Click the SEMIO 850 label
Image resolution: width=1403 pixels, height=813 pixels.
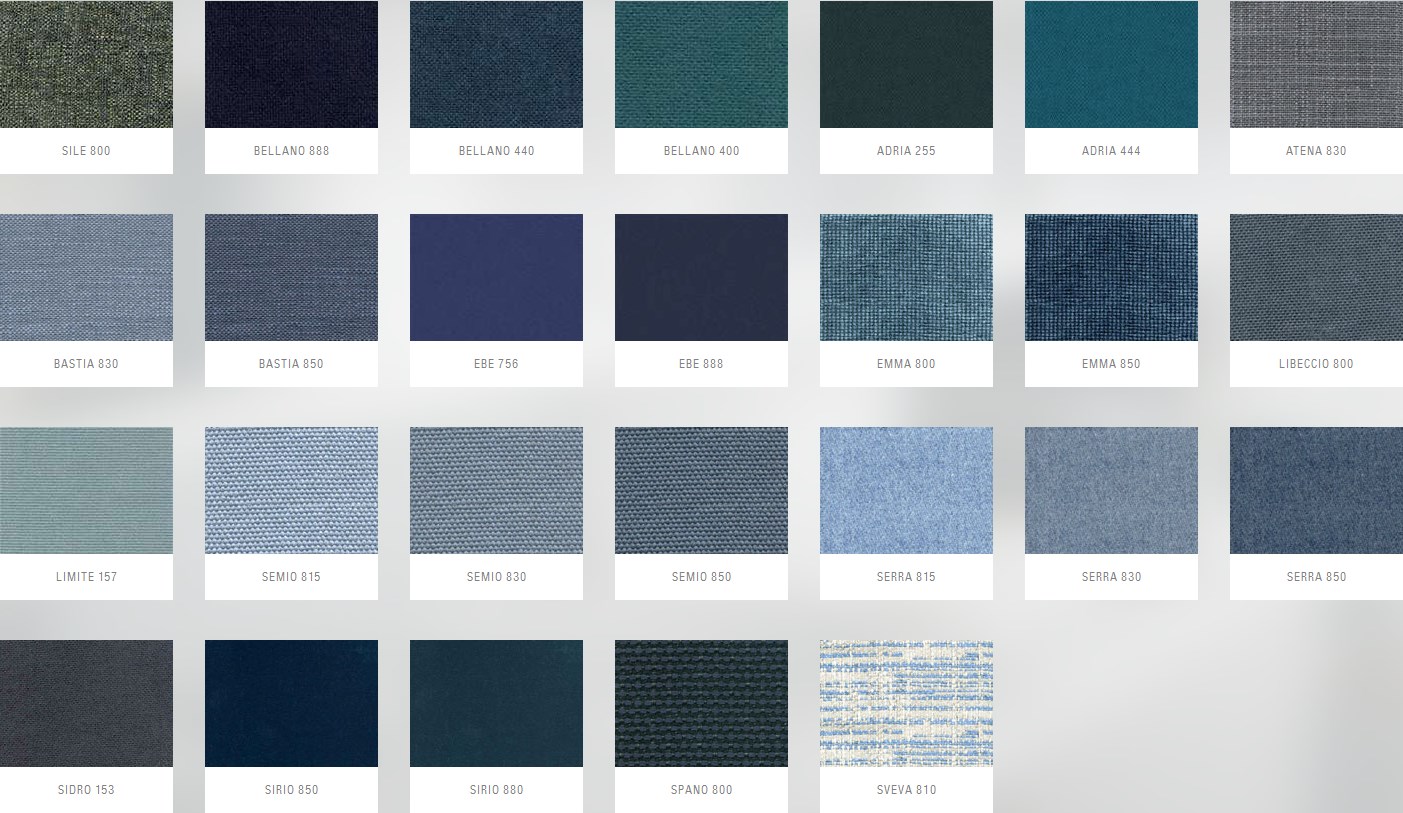[x=701, y=577]
